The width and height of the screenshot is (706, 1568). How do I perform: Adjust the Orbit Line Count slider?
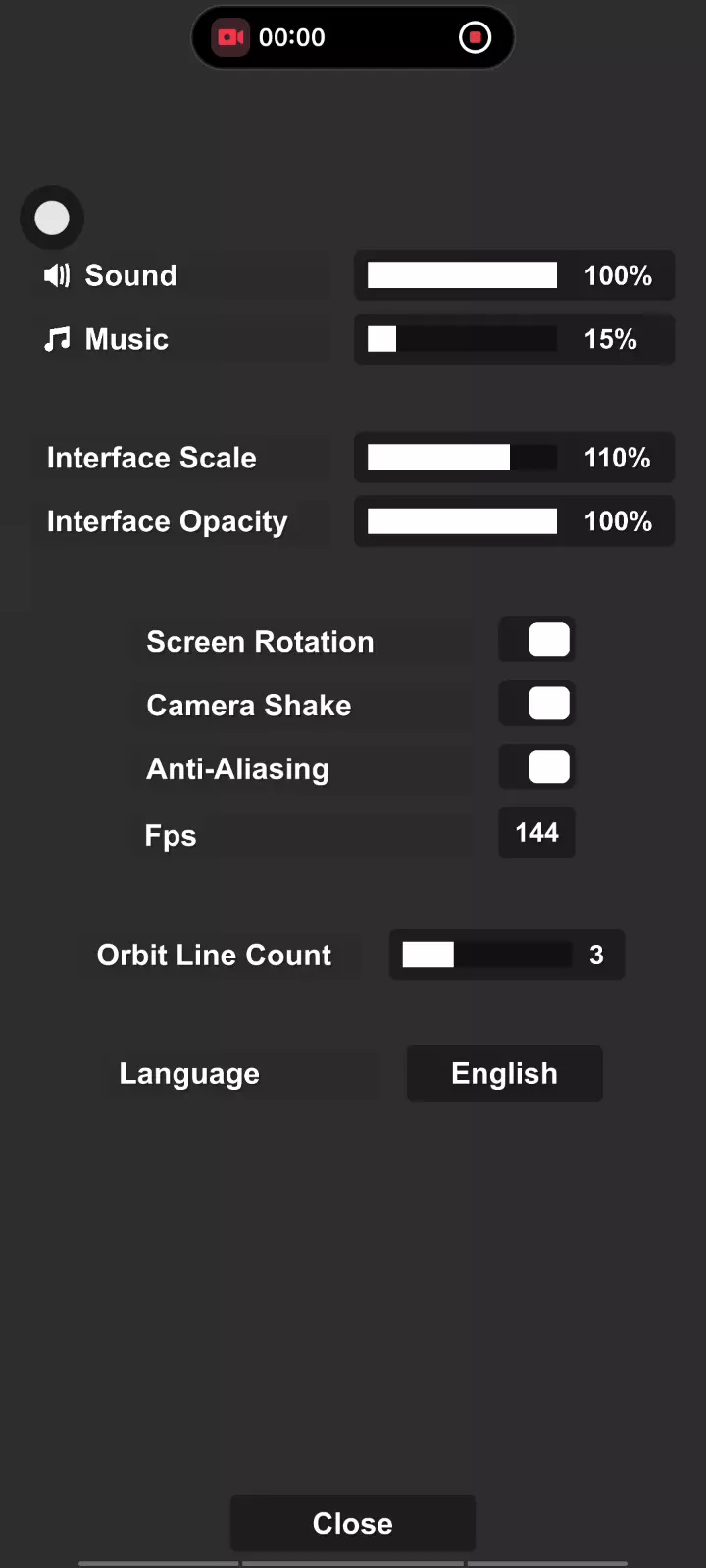click(x=486, y=955)
